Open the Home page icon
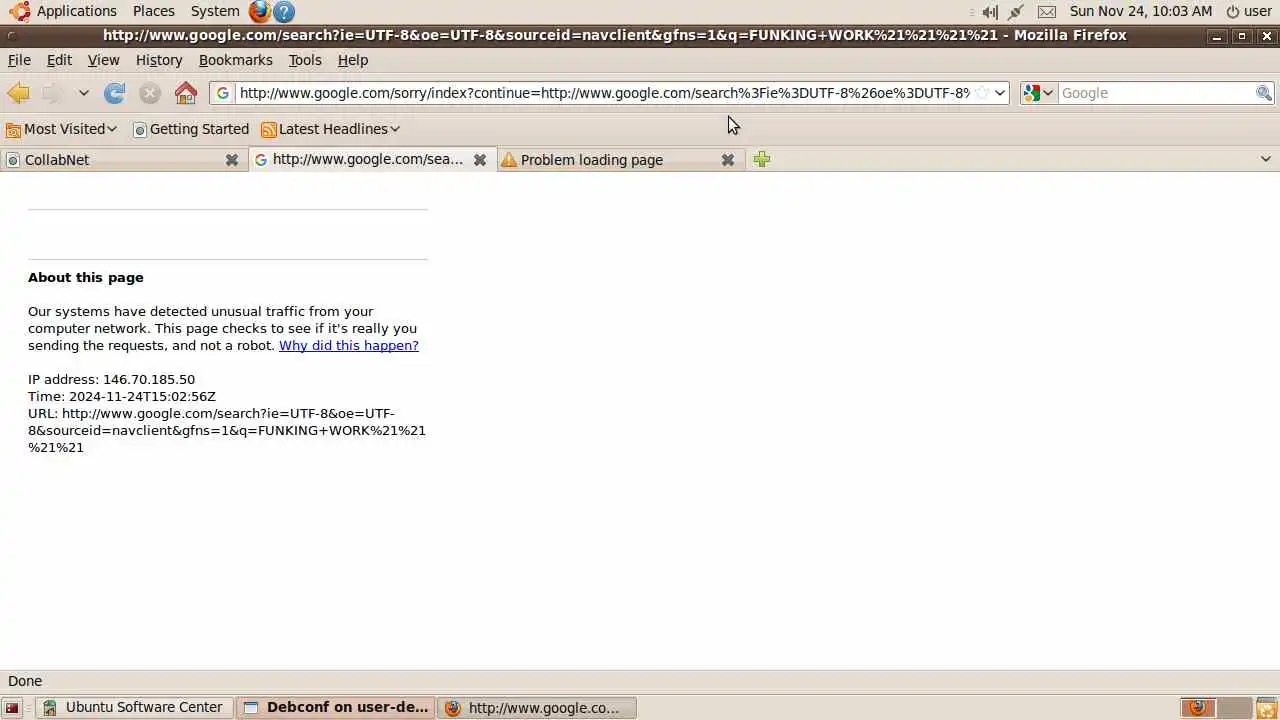Screen dimensions: 1280x720 pos(186,93)
